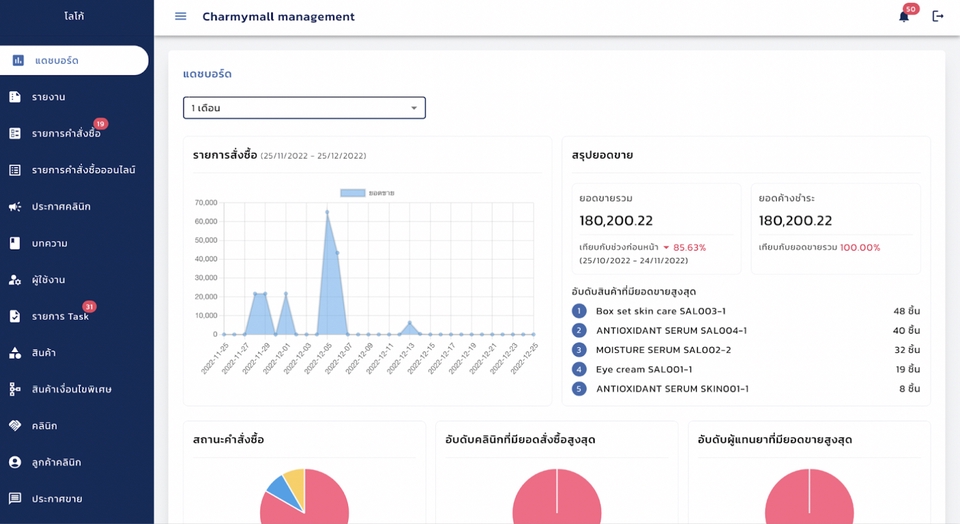This screenshot has height=524, width=960.
Task: Toggle the ยอดขาย chart legend
Action: (x=367, y=193)
